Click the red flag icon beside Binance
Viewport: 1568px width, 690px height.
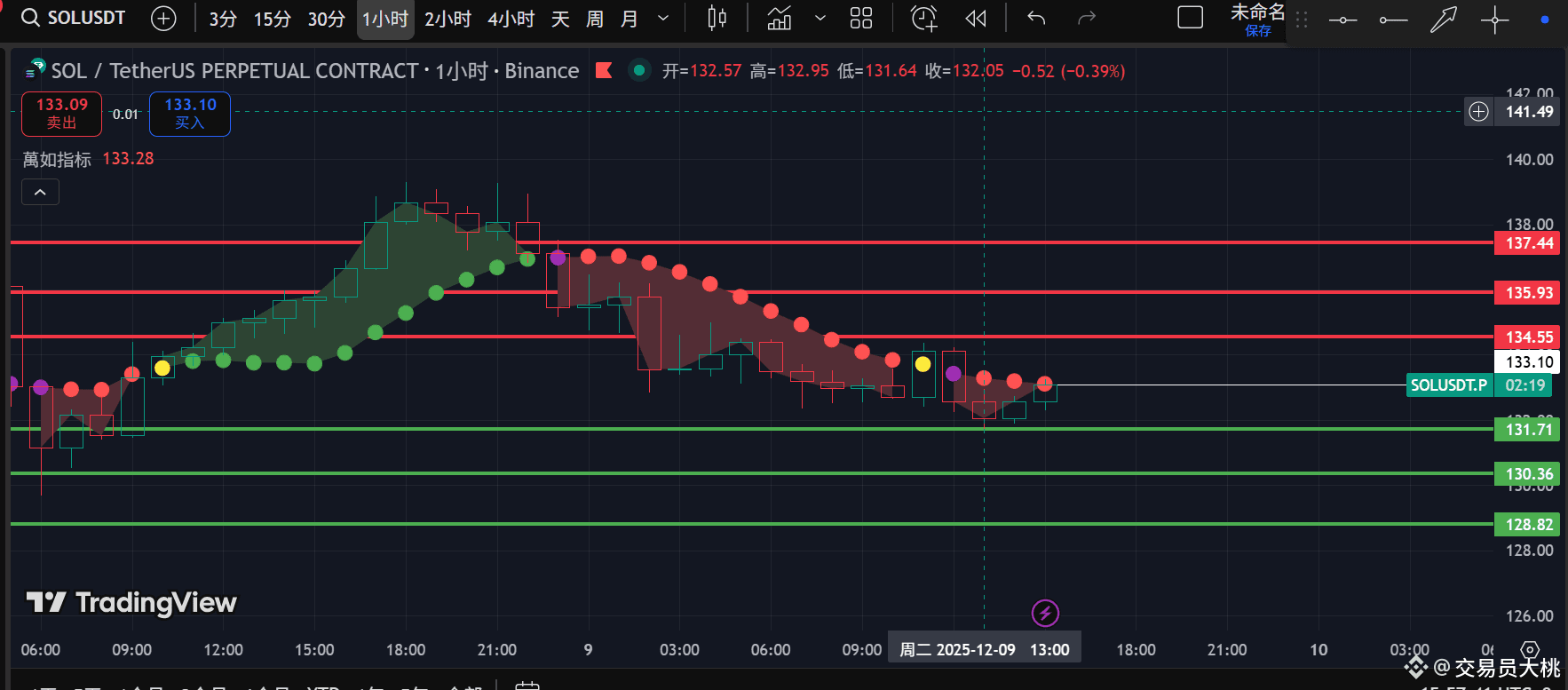604,70
